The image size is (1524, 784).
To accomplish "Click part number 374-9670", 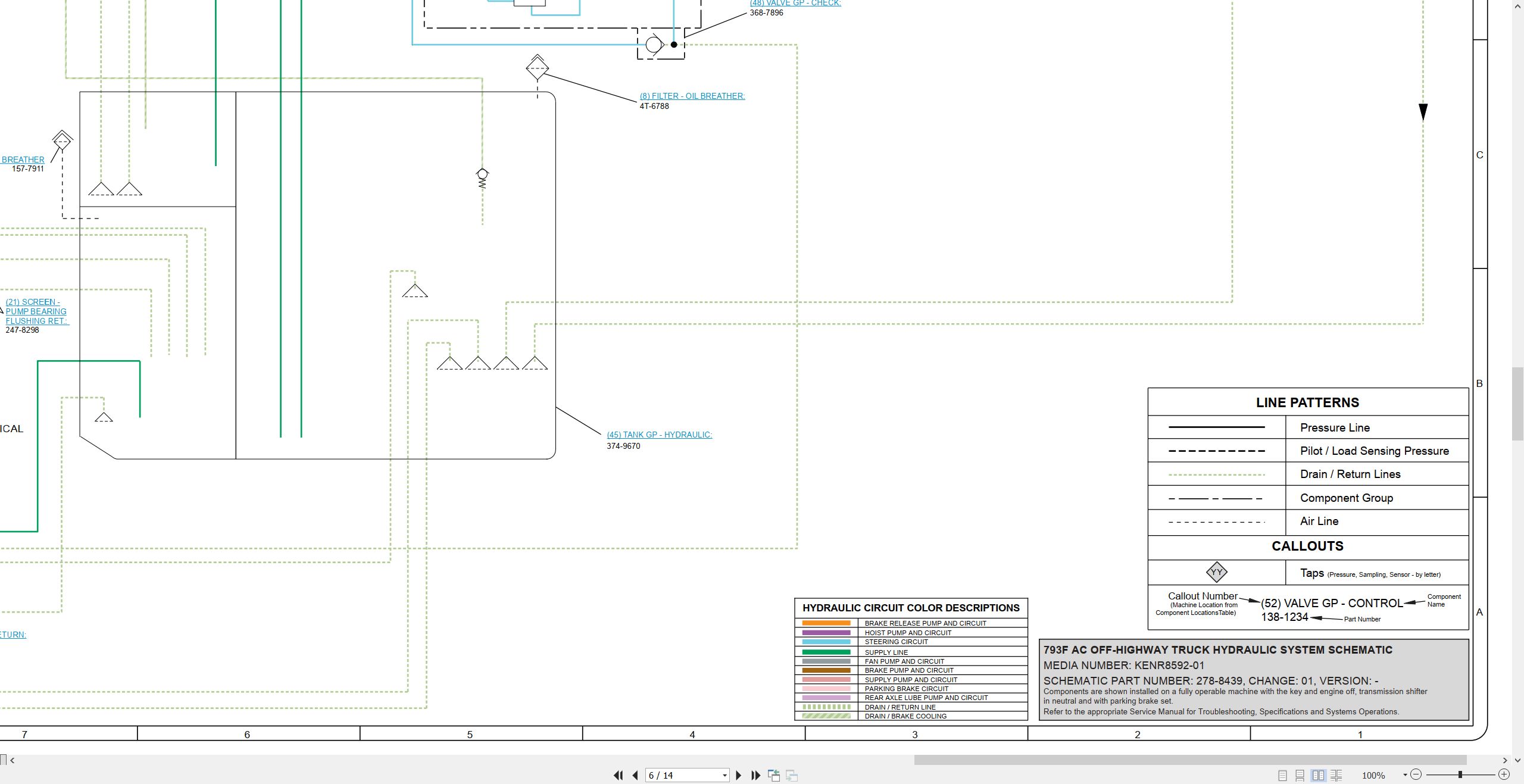I will click(623, 446).
